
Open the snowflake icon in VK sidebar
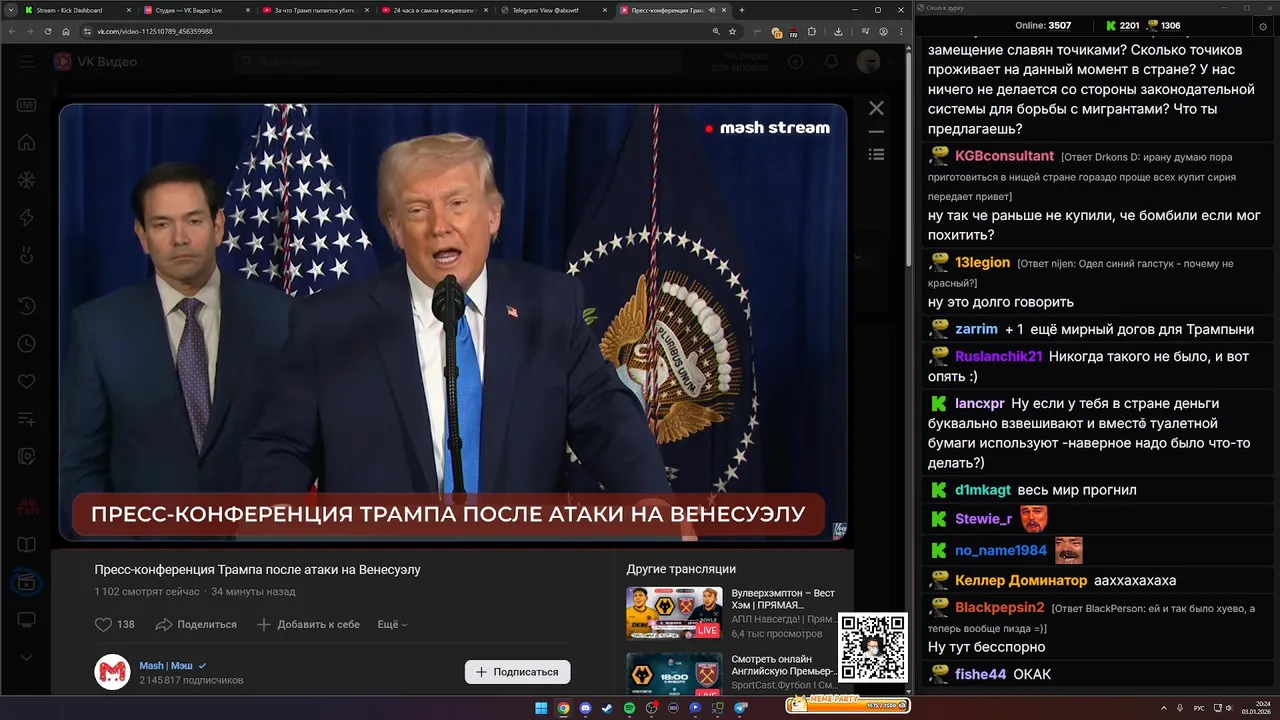coord(27,181)
